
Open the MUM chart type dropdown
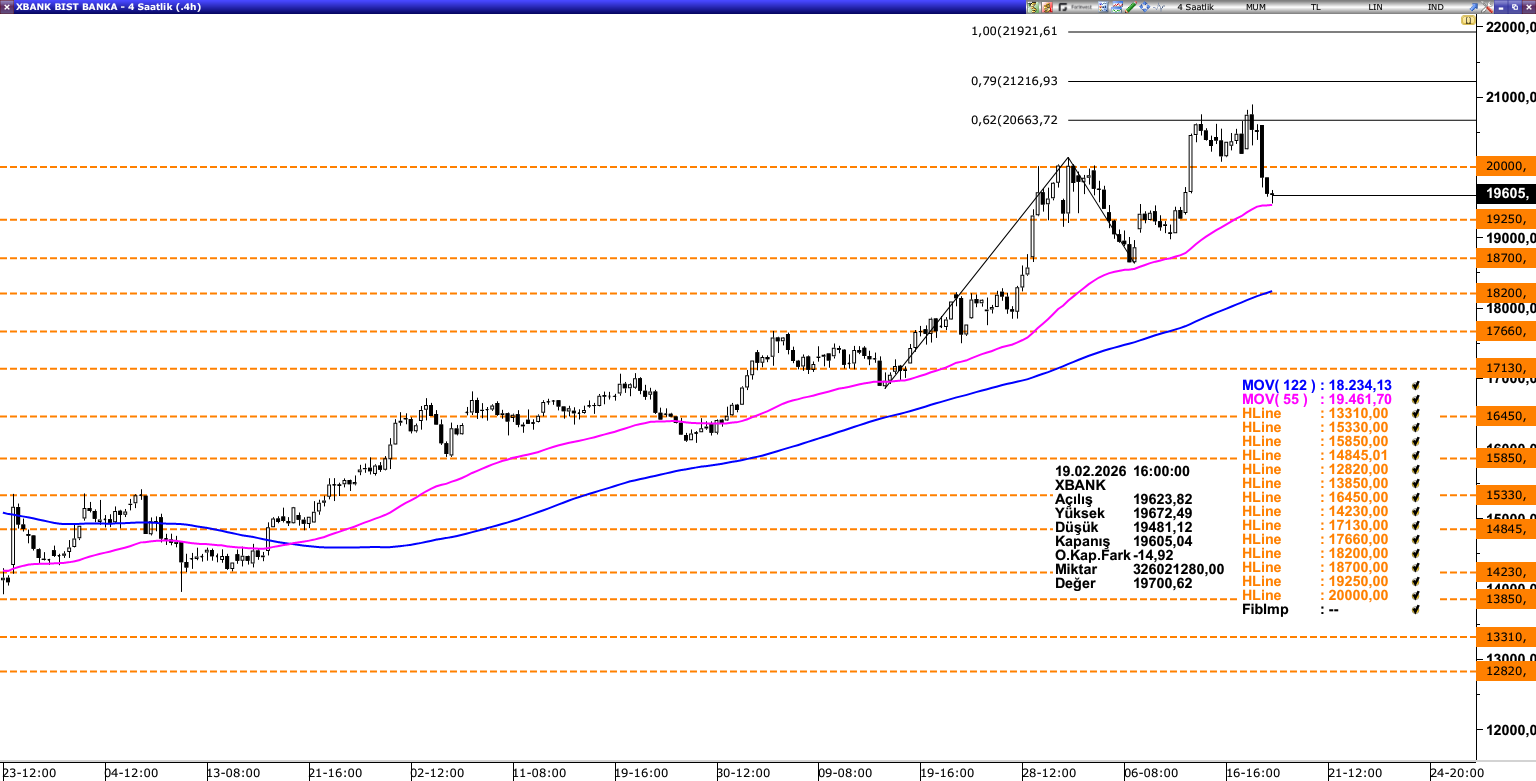coord(1256,7)
